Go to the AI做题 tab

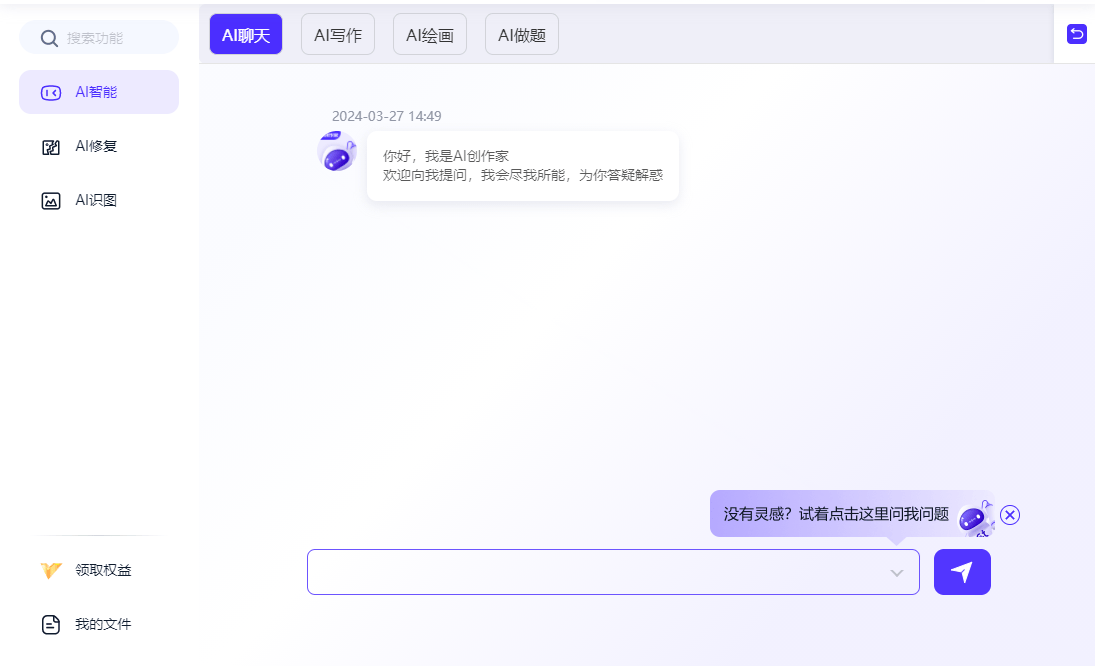(522, 35)
